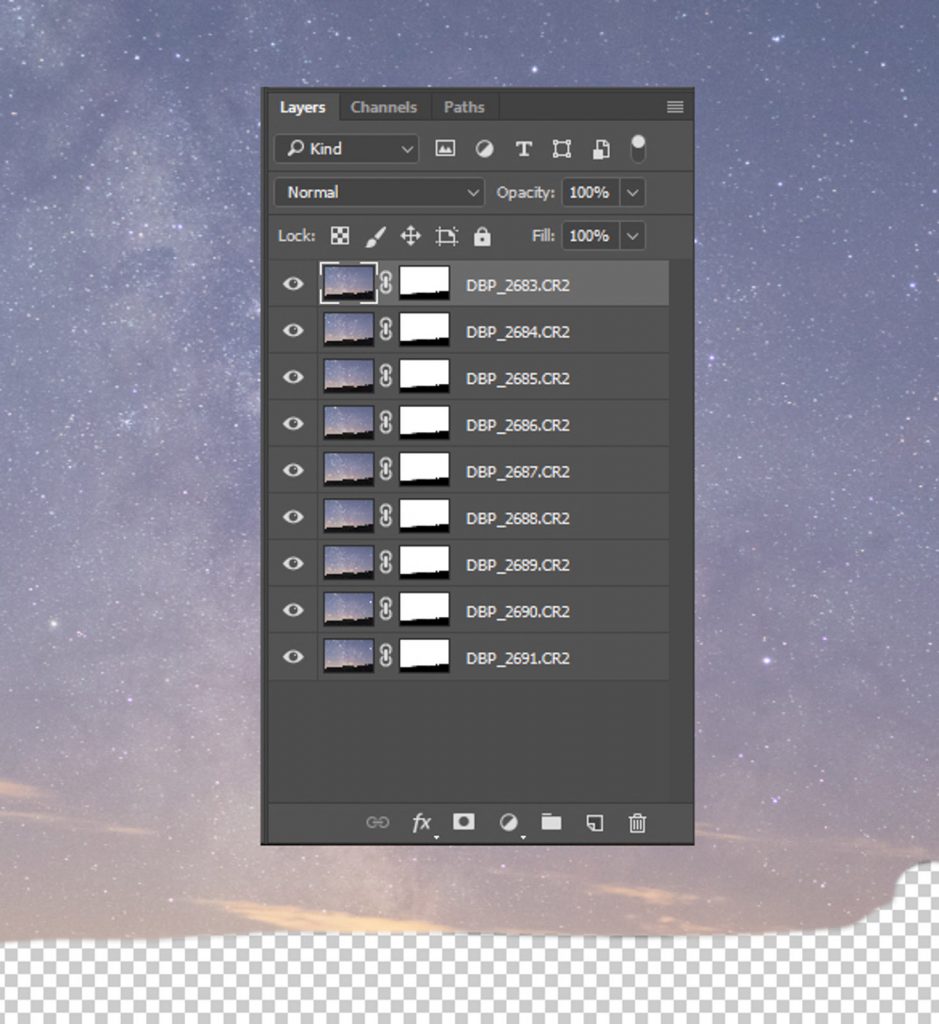Open the Kind filter dropdown

point(345,148)
